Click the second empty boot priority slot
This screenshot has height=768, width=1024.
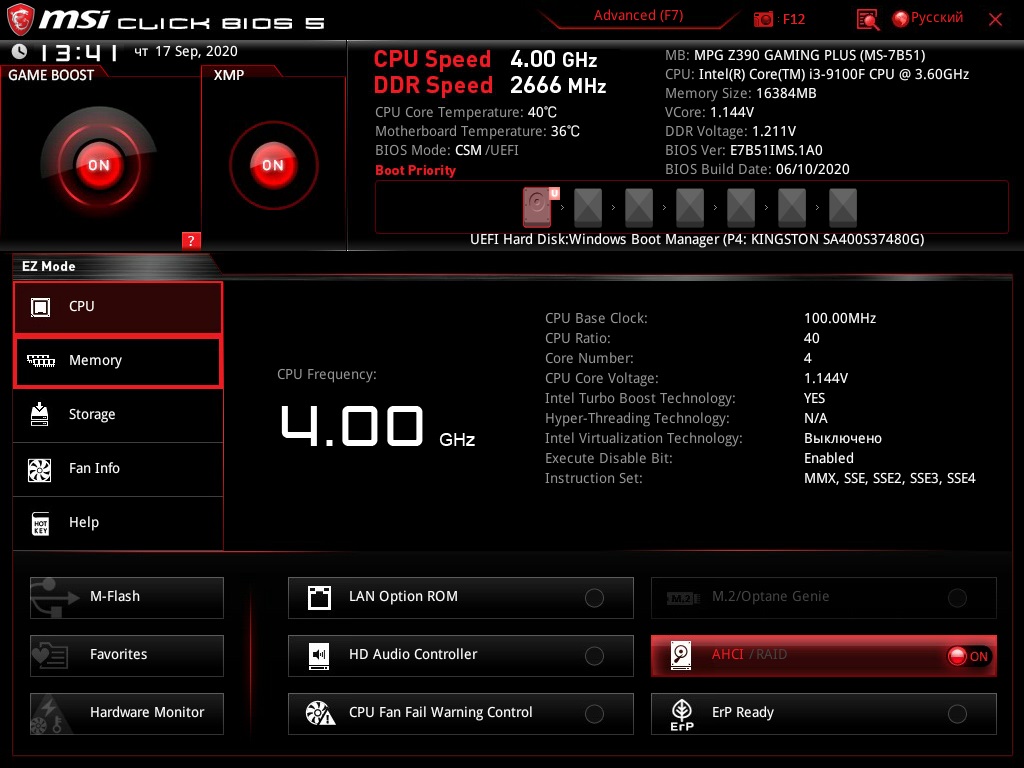click(x=588, y=207)
